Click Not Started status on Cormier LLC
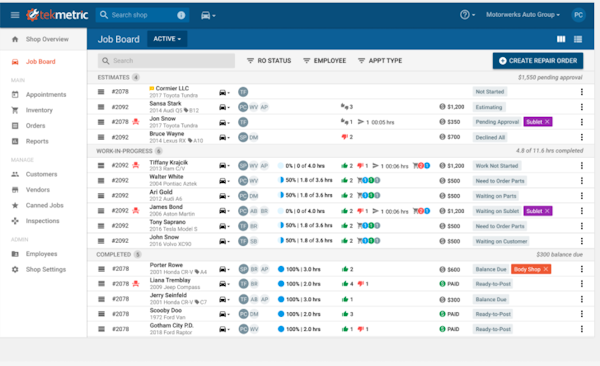The height and width of the screenshot is (366, 600). 489,92
